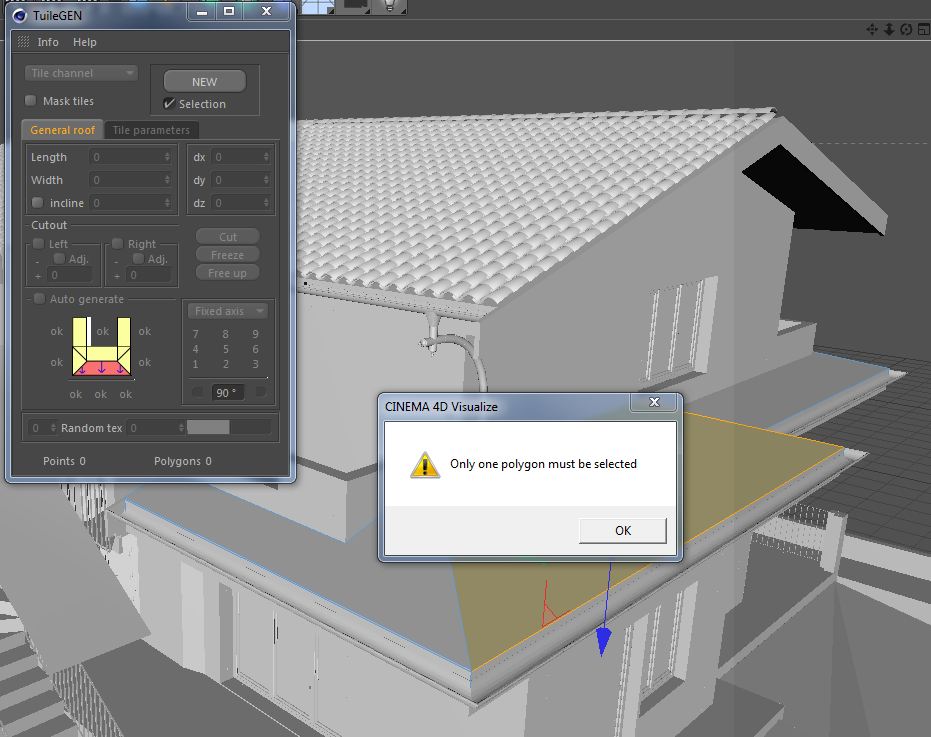The height and width of the screenshot is (737, 931).
Task: Click the camera object icon in toolbar
Action: [x=354, y=6]
